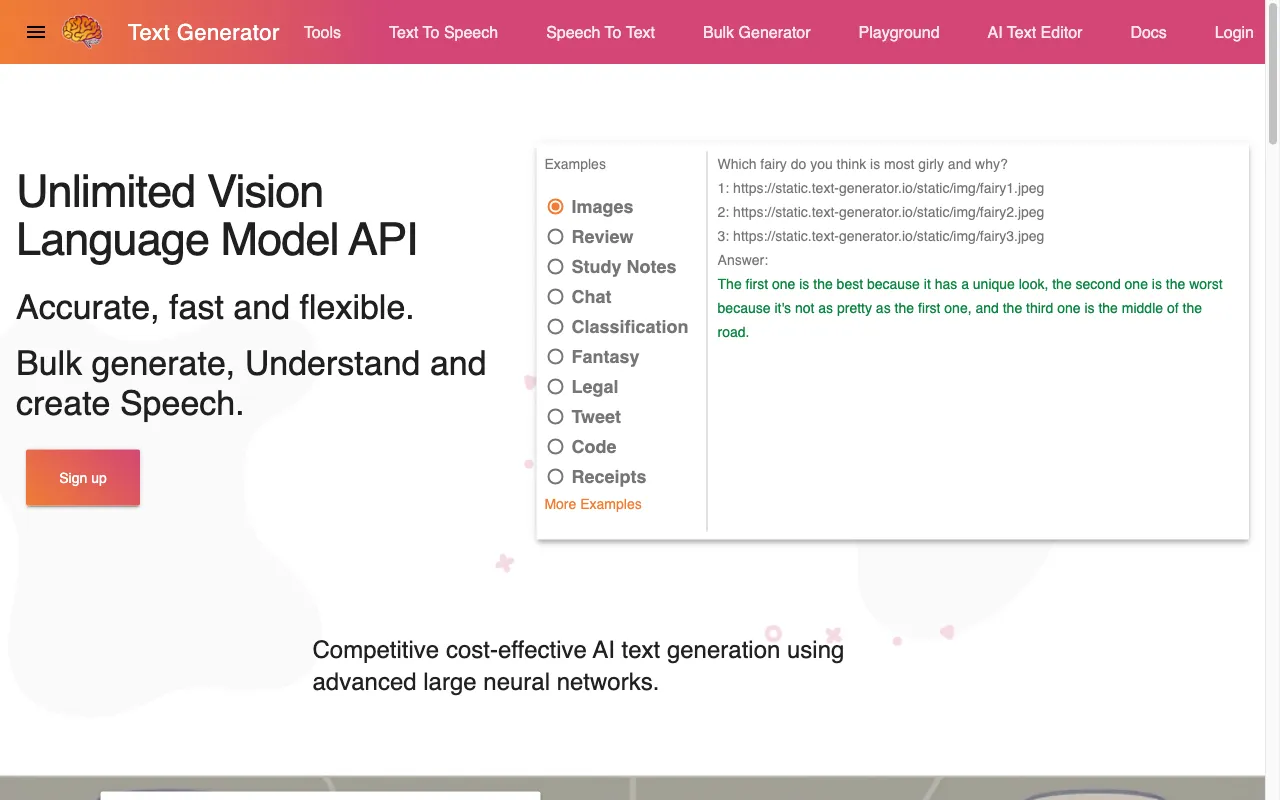Click the 'Examples' panel label

pos(575,164)
